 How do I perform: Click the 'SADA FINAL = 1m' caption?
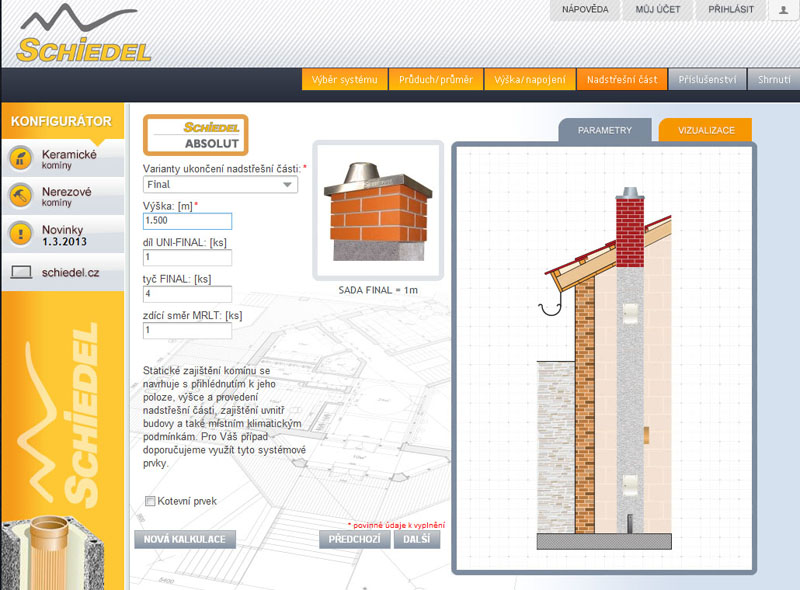[378, 290]
